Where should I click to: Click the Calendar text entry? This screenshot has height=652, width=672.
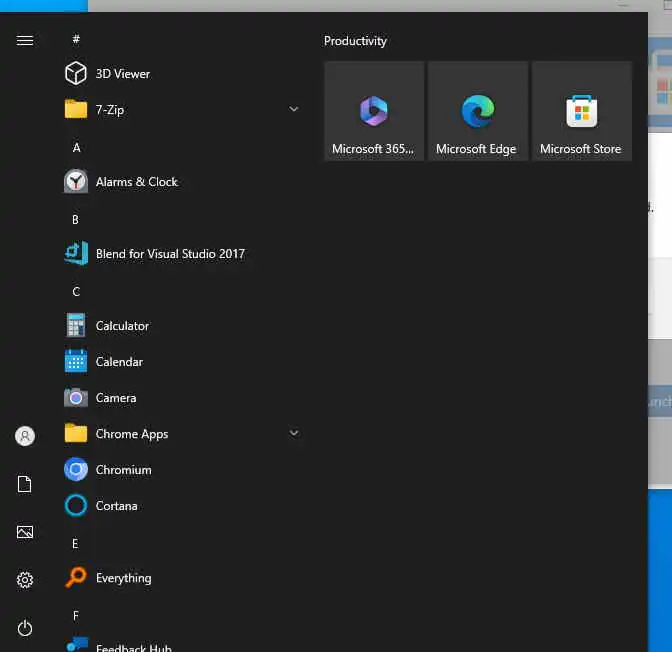pos(119,362)
